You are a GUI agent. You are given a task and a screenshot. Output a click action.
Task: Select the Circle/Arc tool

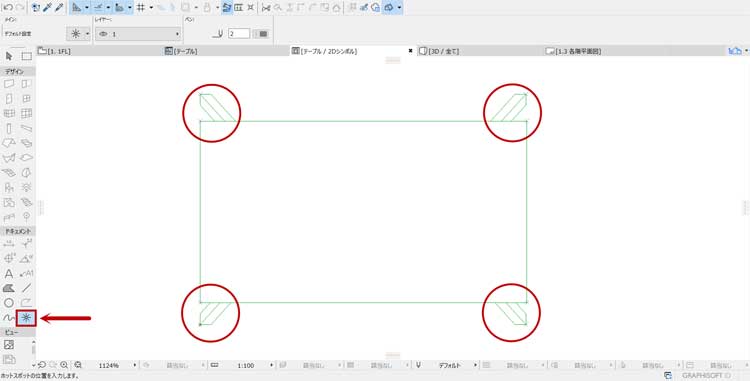[x=9, y=303]
